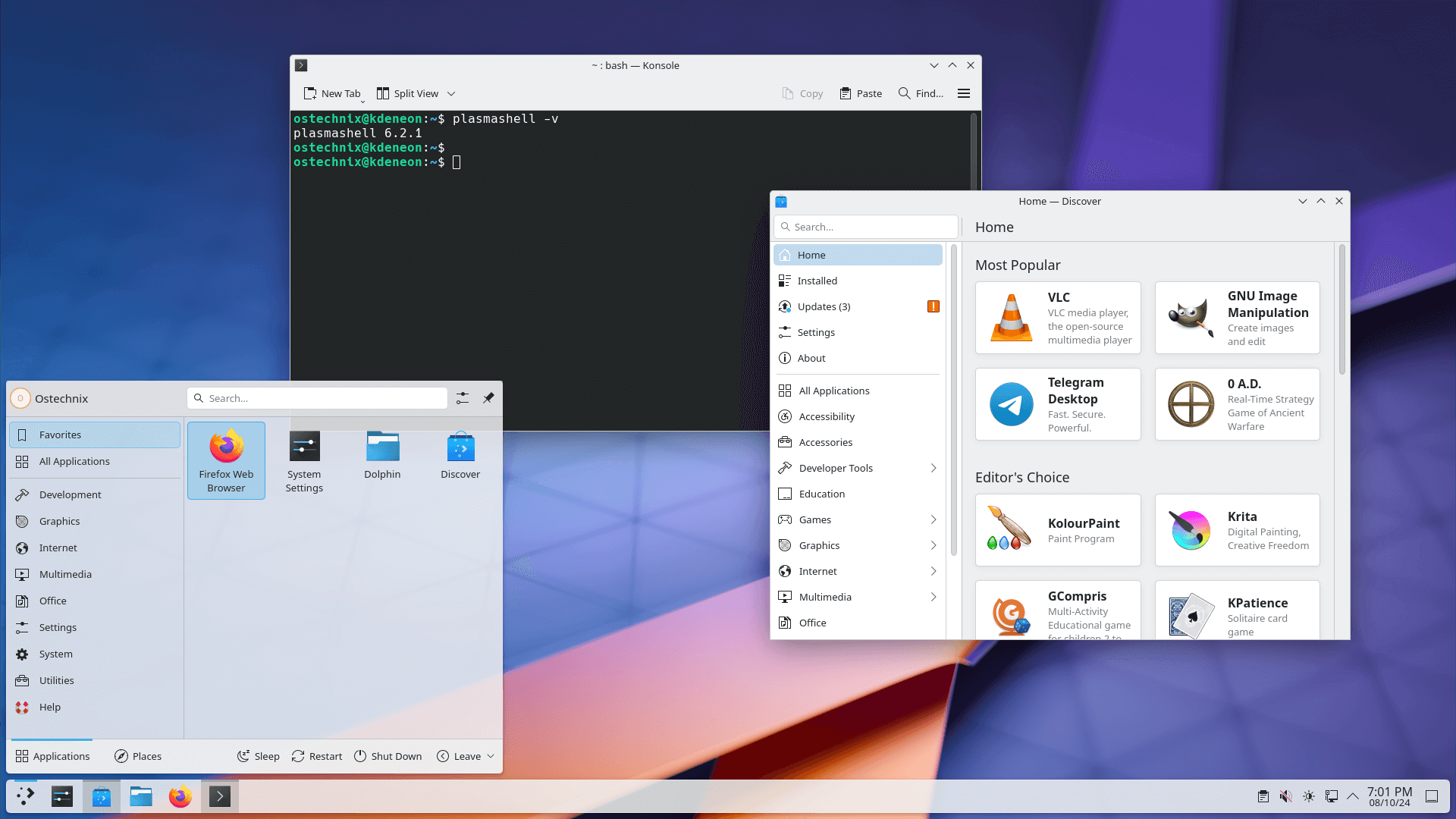Viewport: 1456px width, 819px height.
Task: Open the Krita card
Action: [1237, 530]
